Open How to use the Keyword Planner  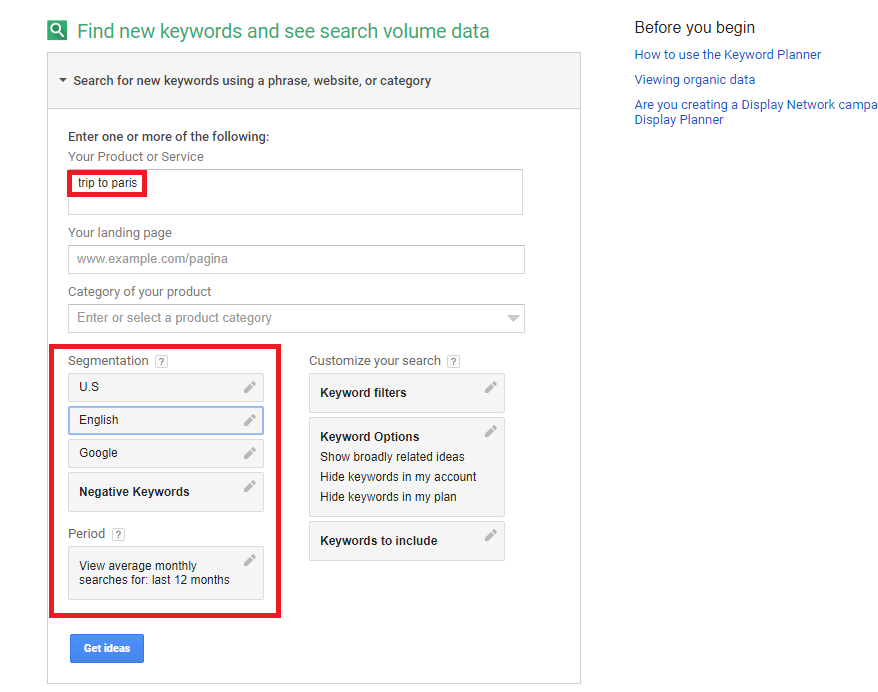click(727, 55)
